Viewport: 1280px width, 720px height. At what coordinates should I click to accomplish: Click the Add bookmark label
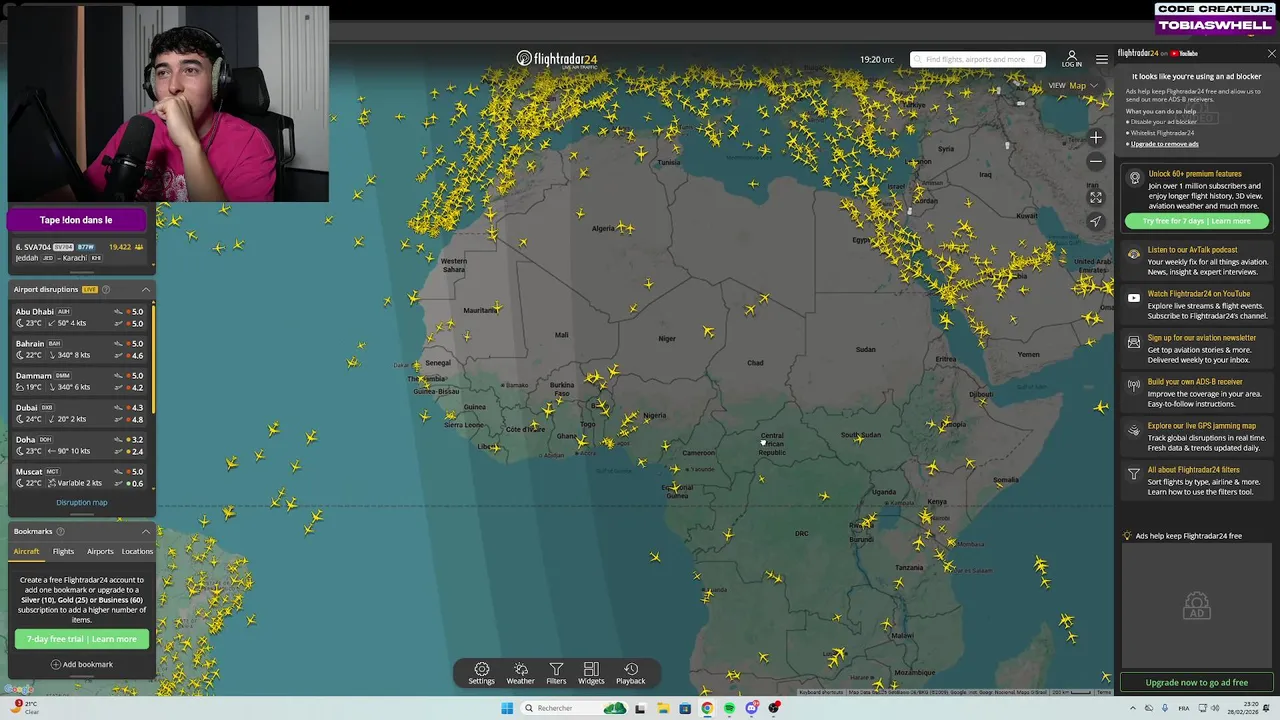[87, 665]
